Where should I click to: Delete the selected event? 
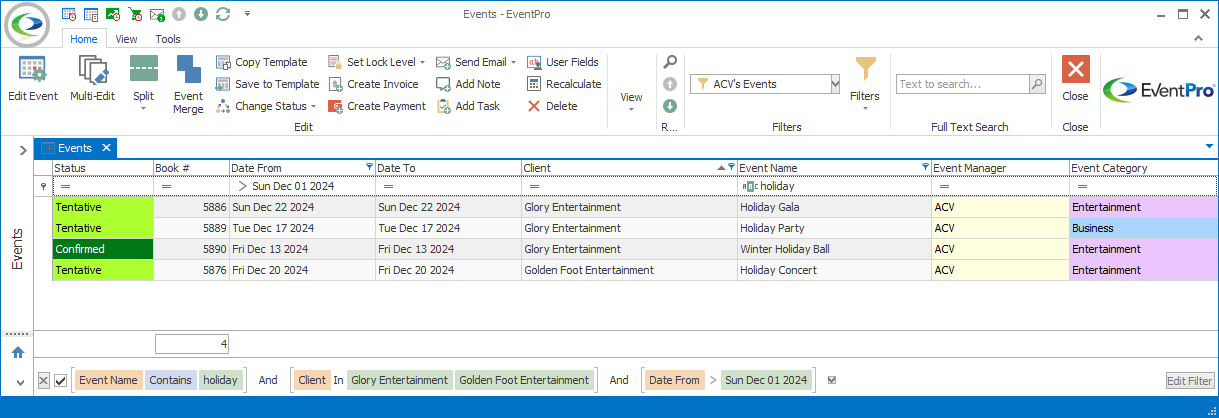(552, 106)
